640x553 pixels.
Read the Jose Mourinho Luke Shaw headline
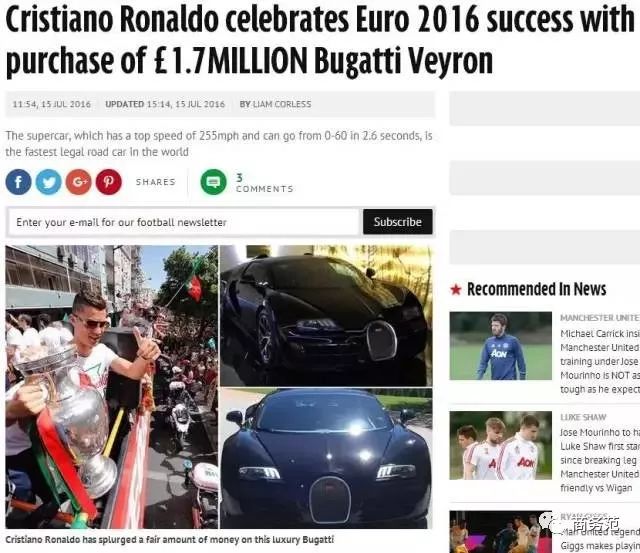point(600,460)
